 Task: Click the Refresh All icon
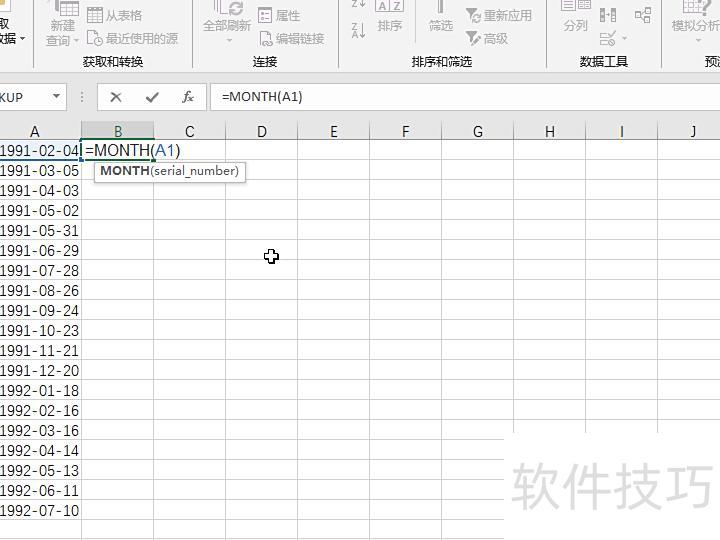tap(227, 17)
